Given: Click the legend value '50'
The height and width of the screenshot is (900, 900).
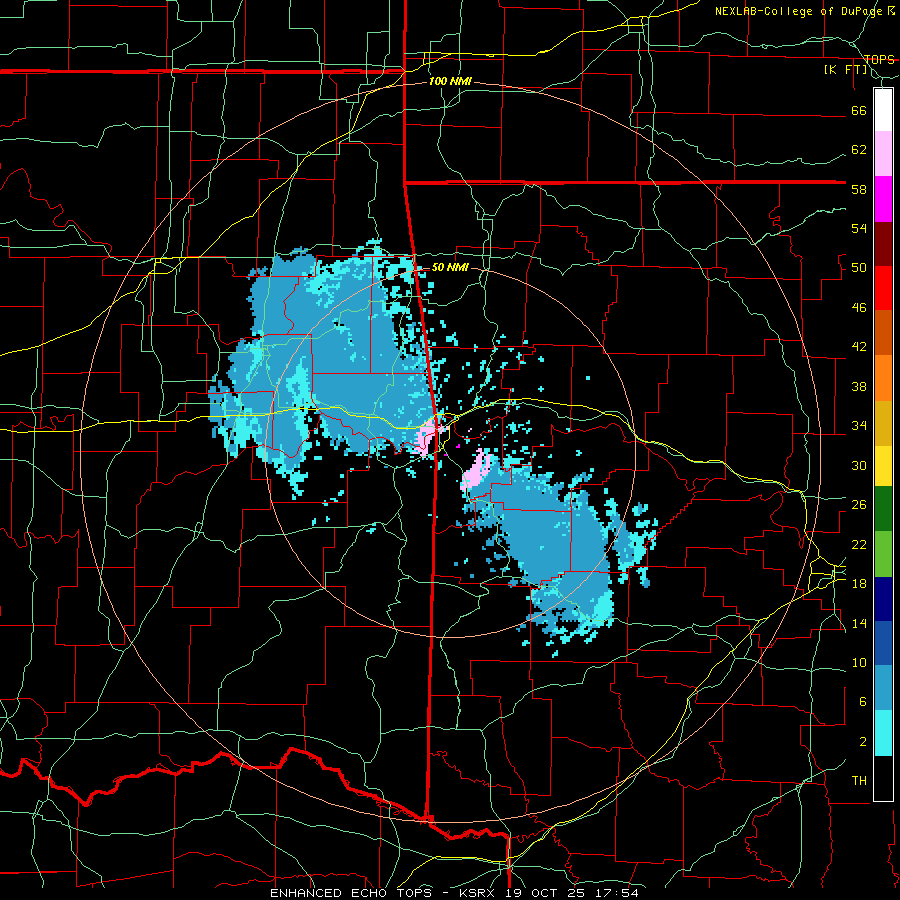Looking at the screenshot, I should 859,267.
